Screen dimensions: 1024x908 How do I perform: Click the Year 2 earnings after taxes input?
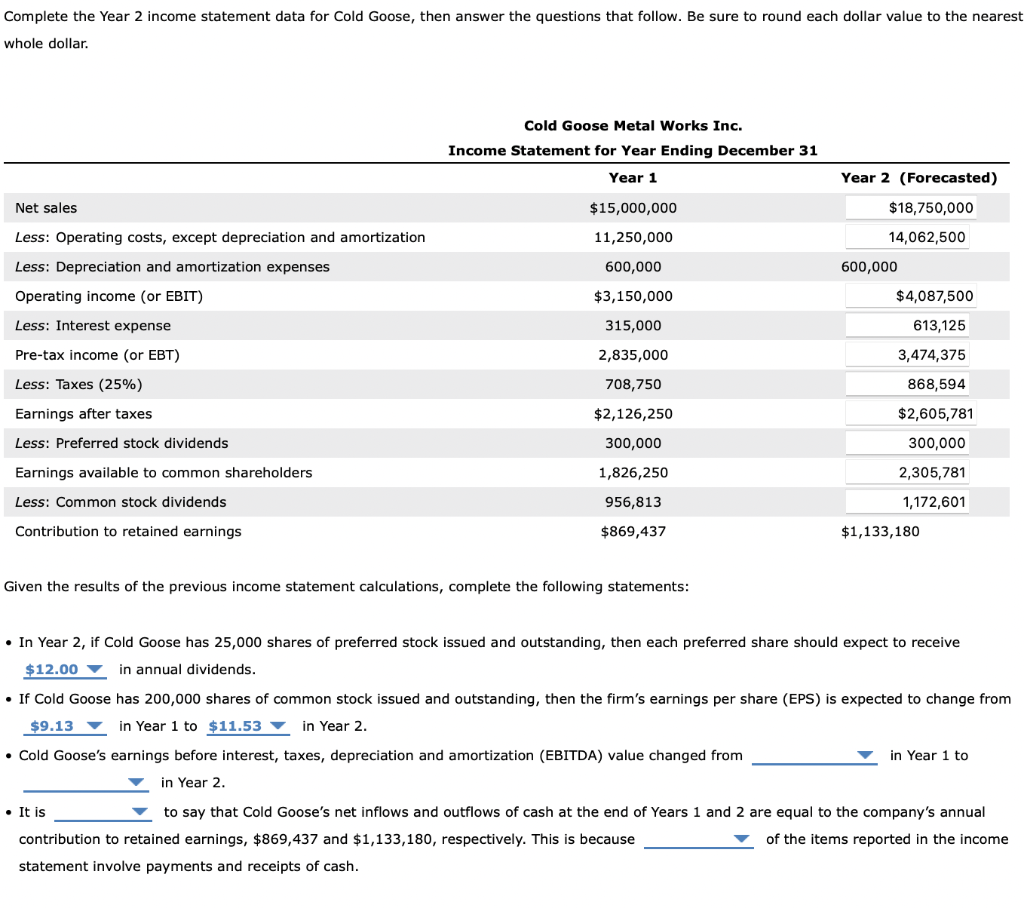911,413
